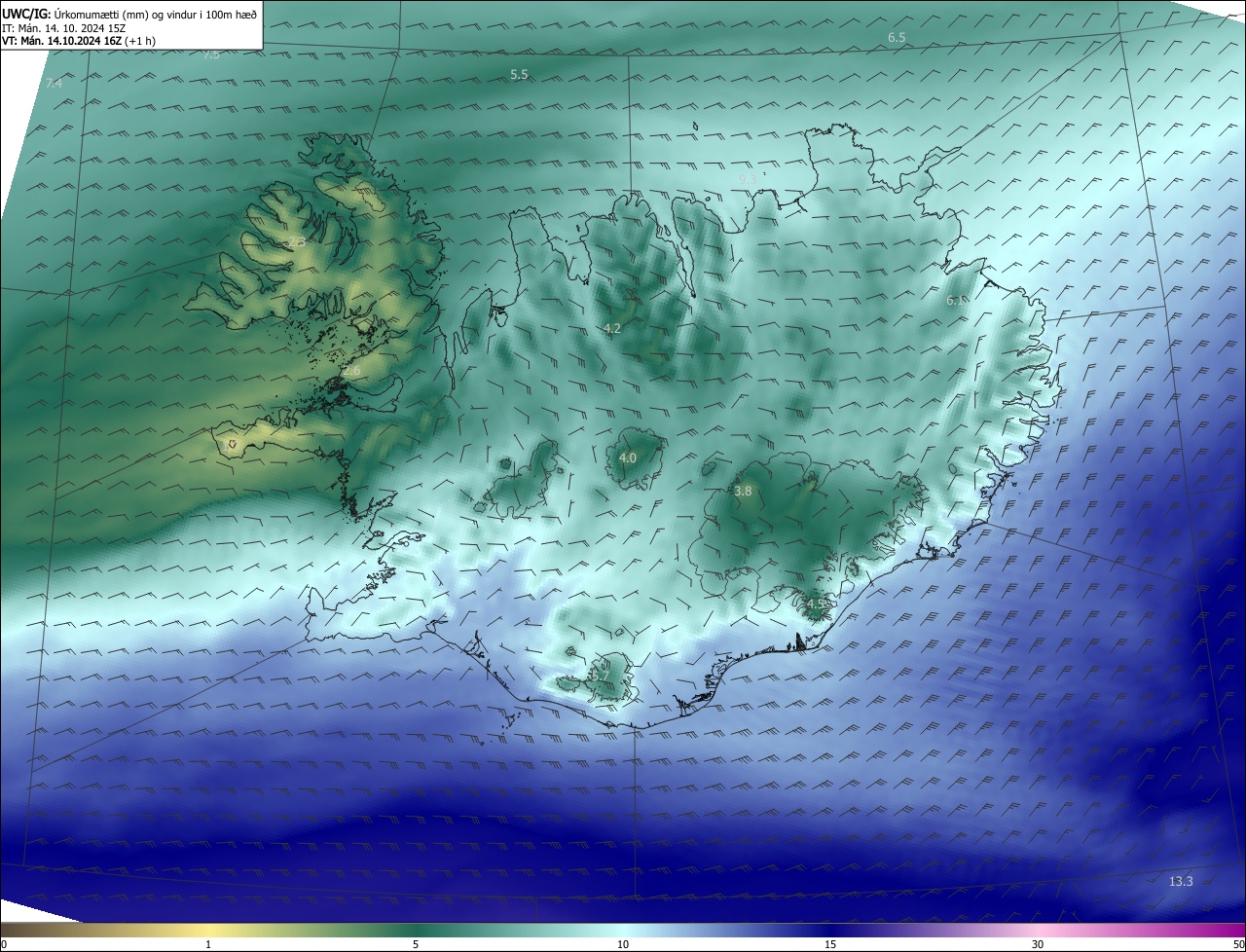Click the 4.2 value label on the map

tap(612, 329)
